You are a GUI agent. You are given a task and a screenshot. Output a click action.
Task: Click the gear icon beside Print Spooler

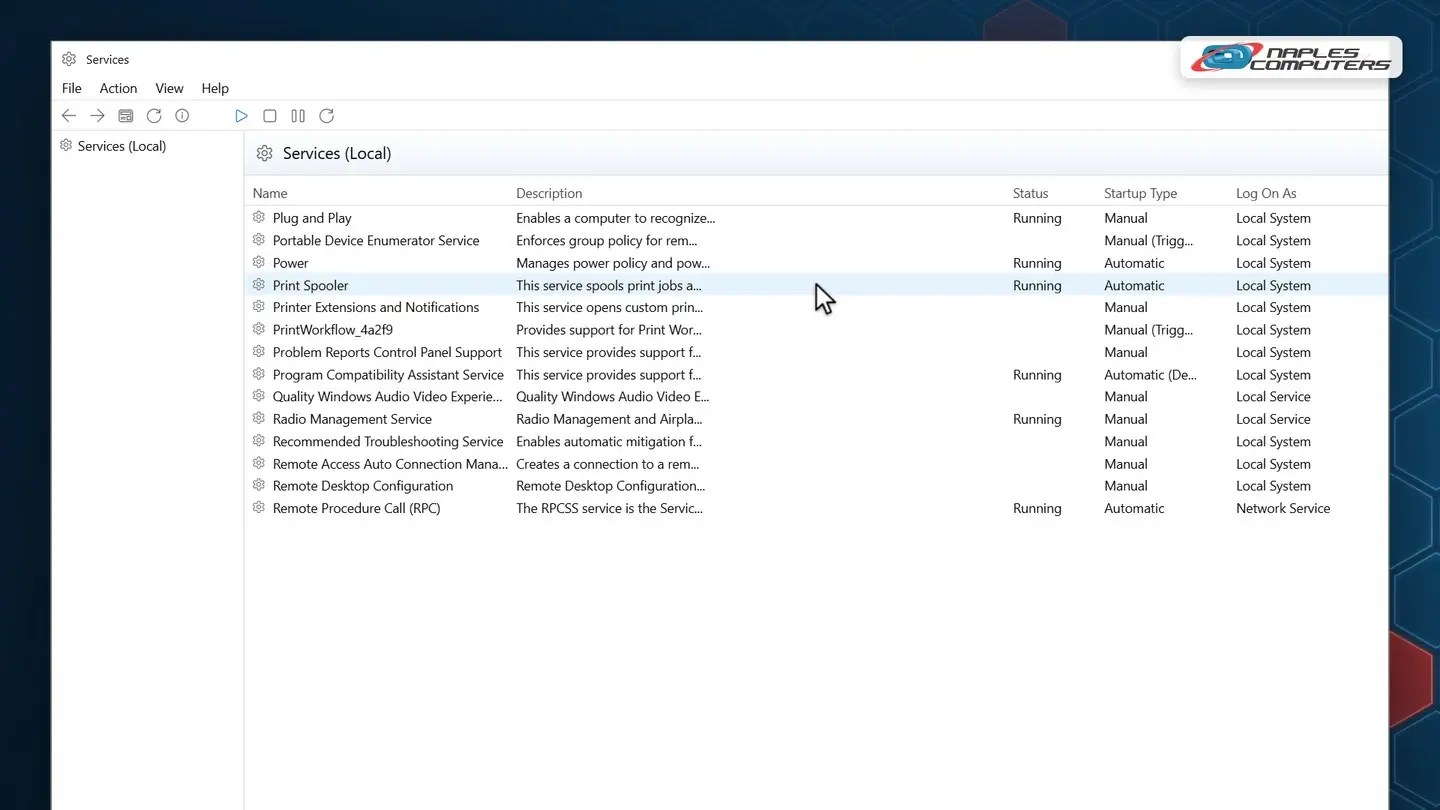click(259, 285)
